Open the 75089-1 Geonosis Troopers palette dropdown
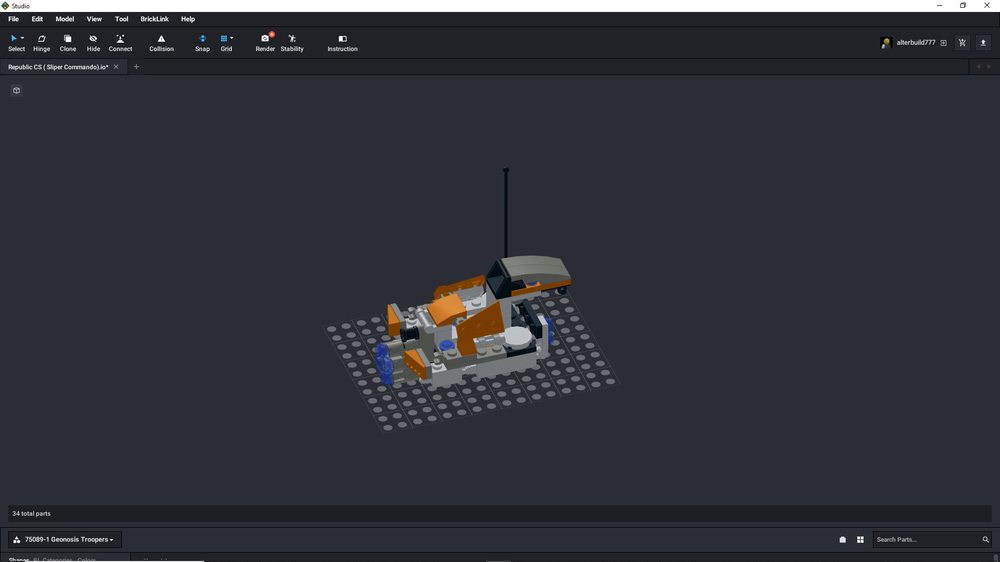 point(65,540)
